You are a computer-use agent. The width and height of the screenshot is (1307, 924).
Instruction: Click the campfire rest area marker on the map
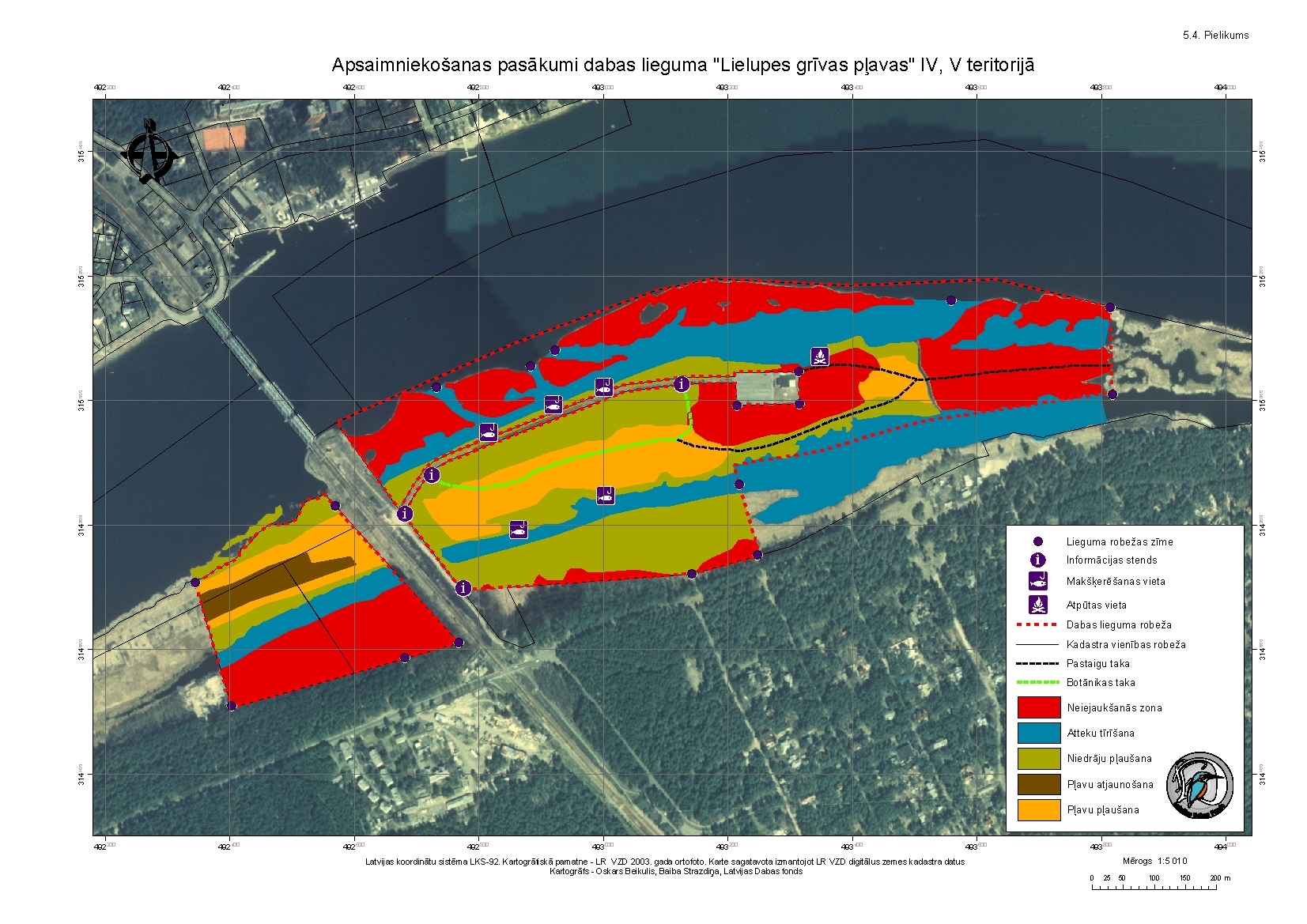pos(820,356)
